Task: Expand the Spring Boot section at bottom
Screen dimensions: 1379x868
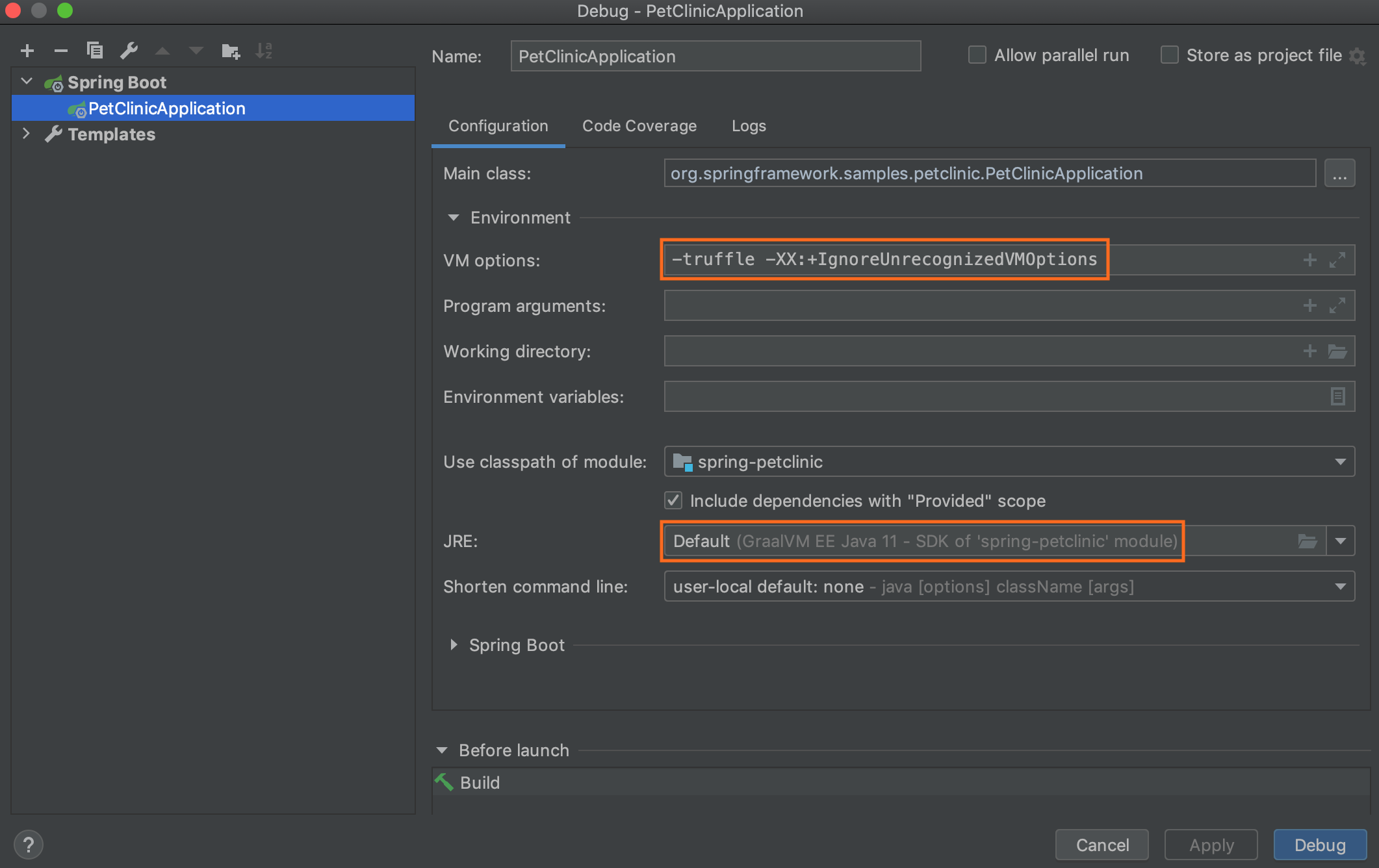Action: click(x=456, y=644)
